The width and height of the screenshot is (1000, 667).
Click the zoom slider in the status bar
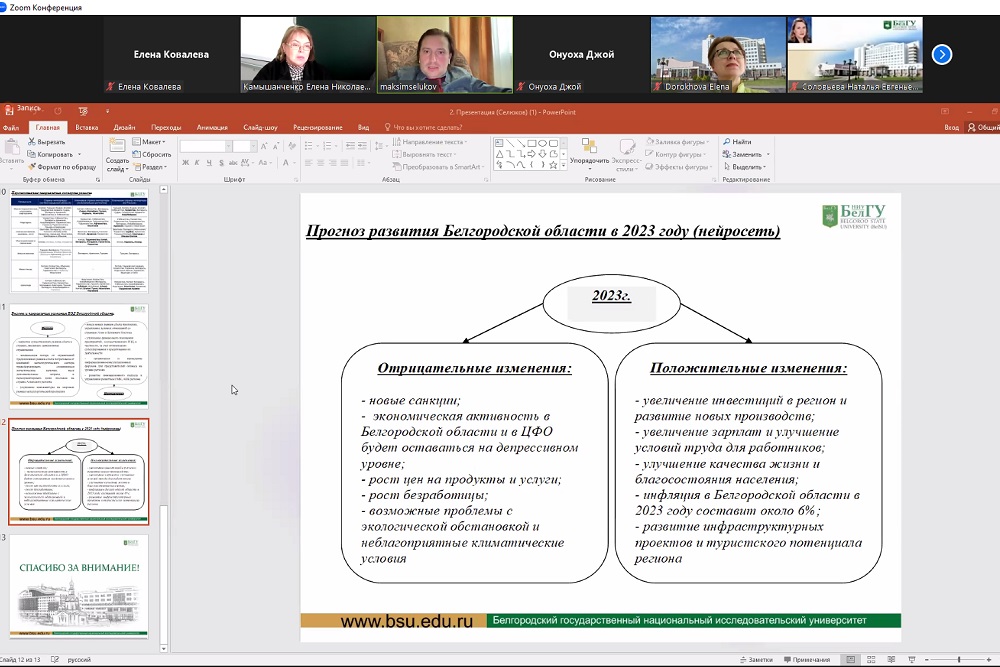pos(960,660)
